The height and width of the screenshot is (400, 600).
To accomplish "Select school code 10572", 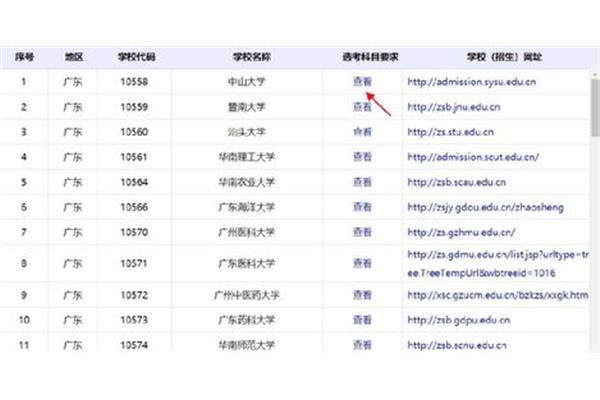I will tap(134, 295).
